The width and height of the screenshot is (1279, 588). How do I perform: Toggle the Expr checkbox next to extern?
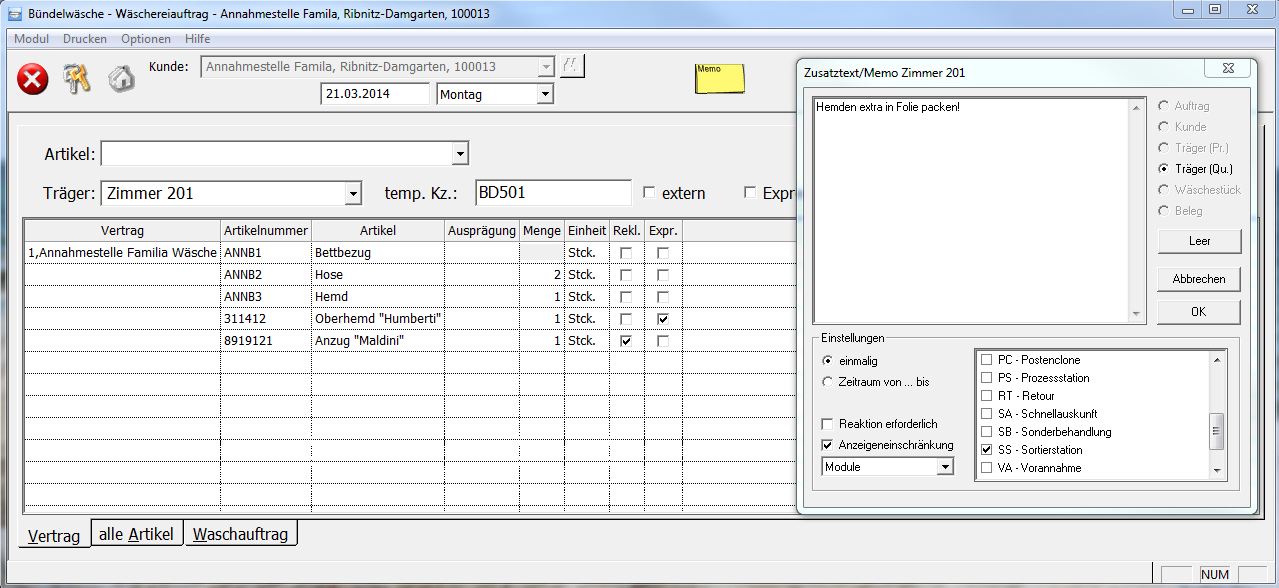[750, 193]
